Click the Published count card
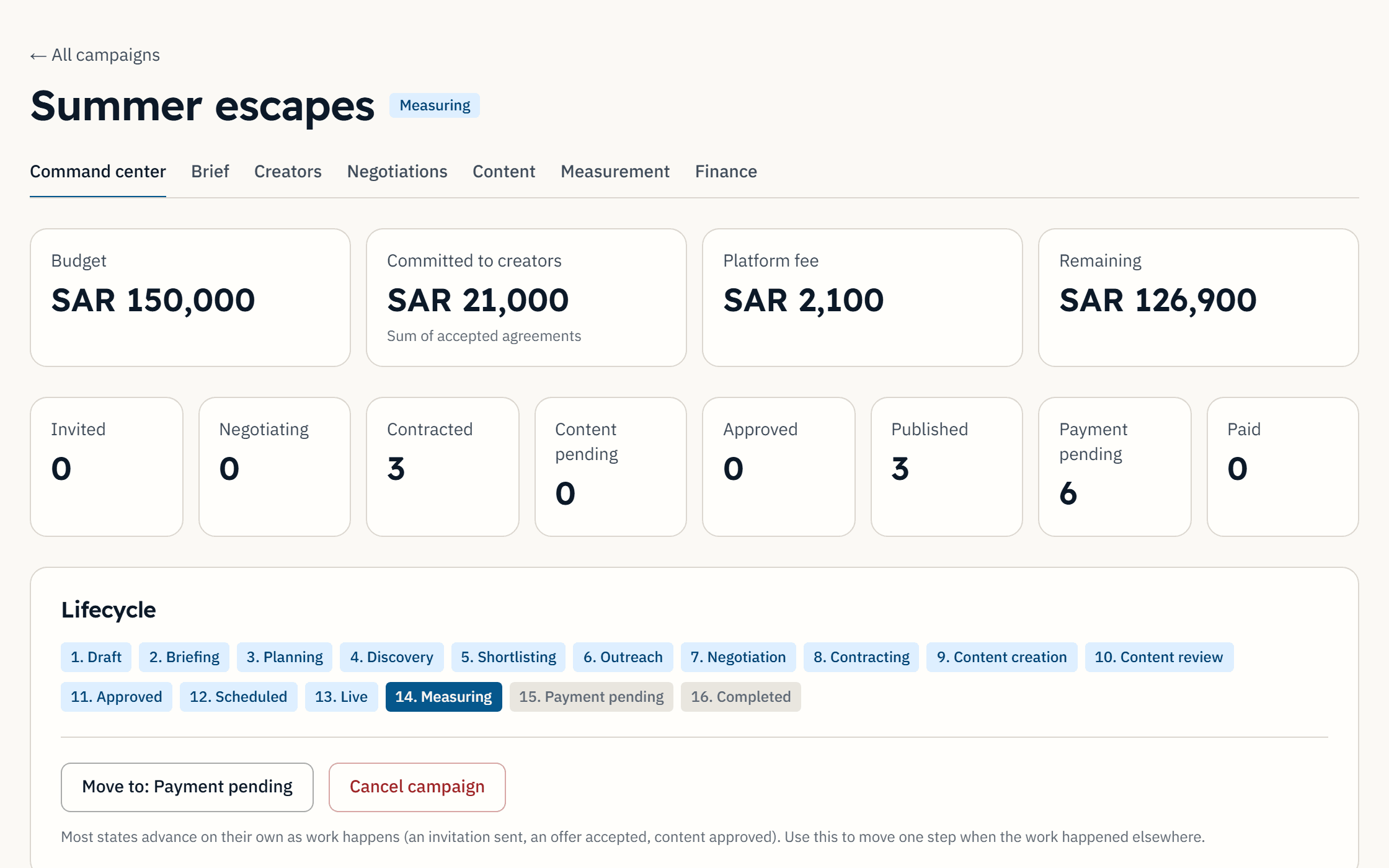 (947, 467)
